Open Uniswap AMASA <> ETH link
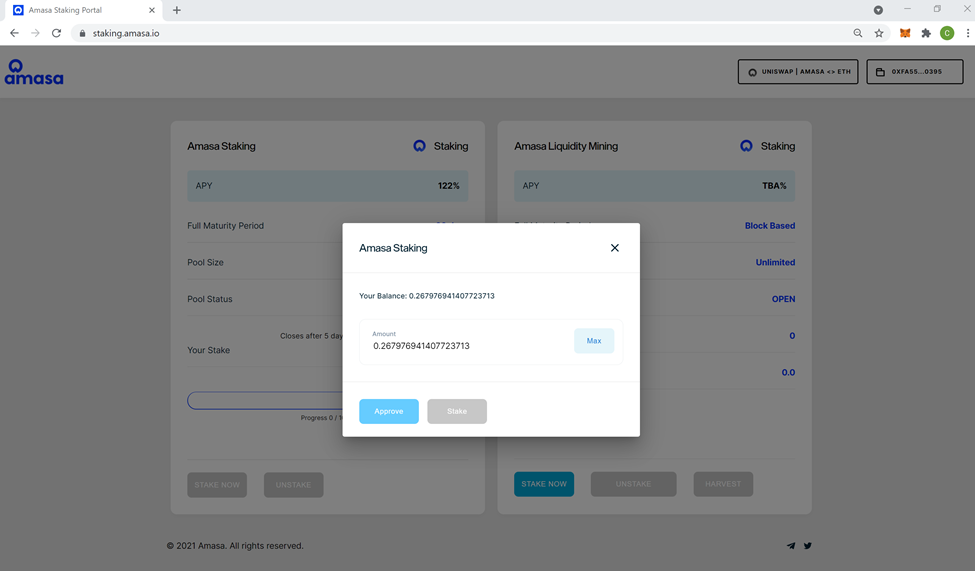 pos(798,72)
